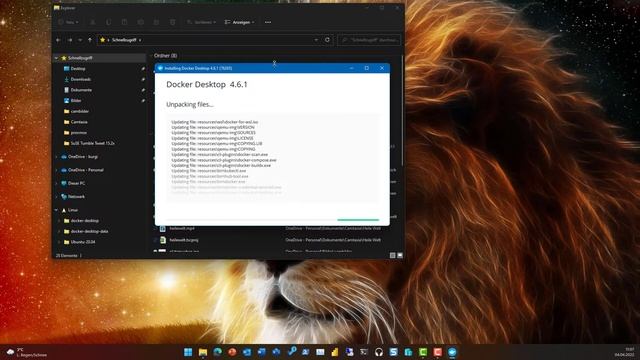Image resolution: width=640 pixels, height=360 pixels.
Task: Select the Camtasia folder in sidebar
Action: 76,122
